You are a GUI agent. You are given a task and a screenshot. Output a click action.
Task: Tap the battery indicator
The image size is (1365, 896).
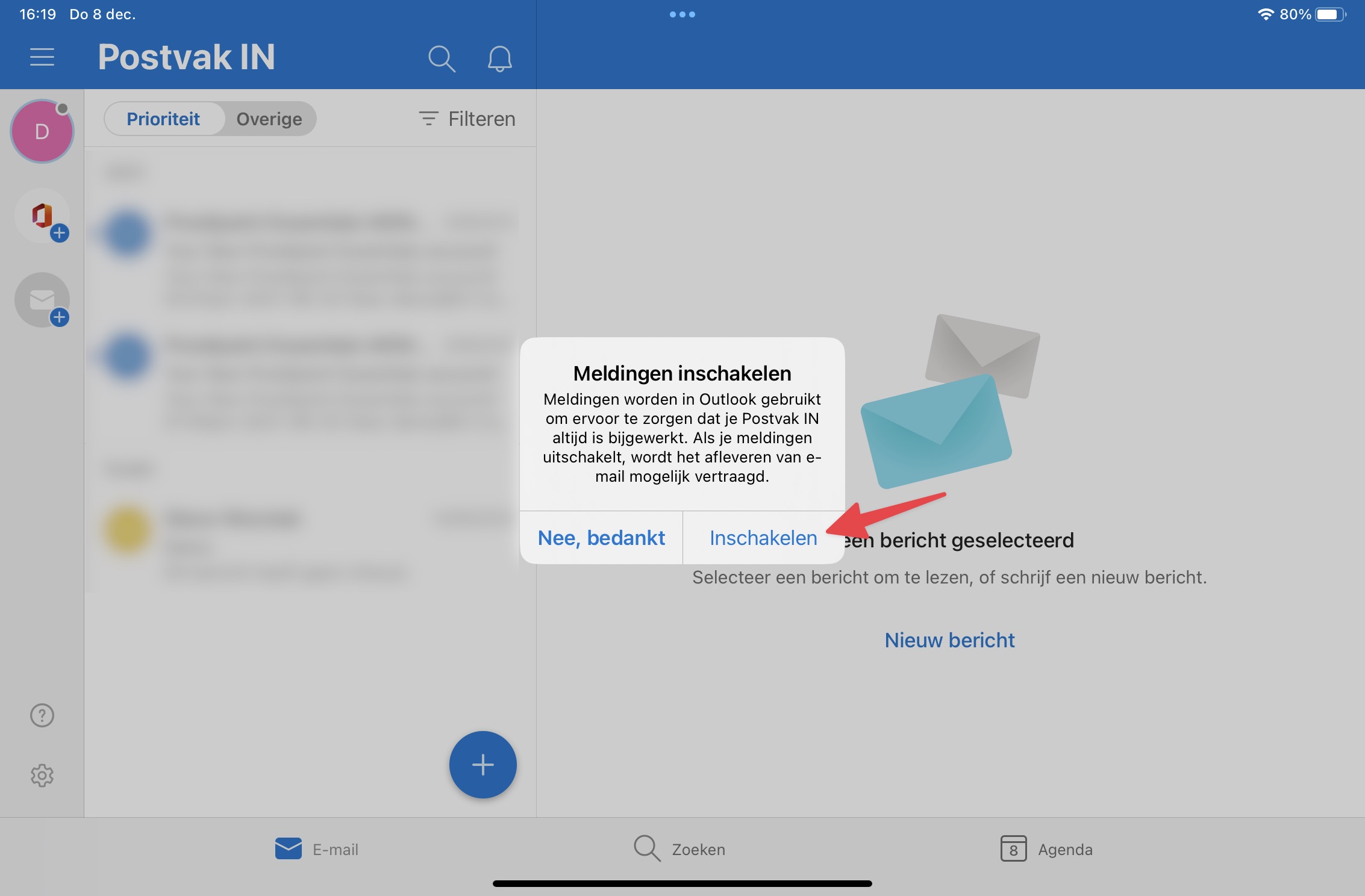(1331, 14)
